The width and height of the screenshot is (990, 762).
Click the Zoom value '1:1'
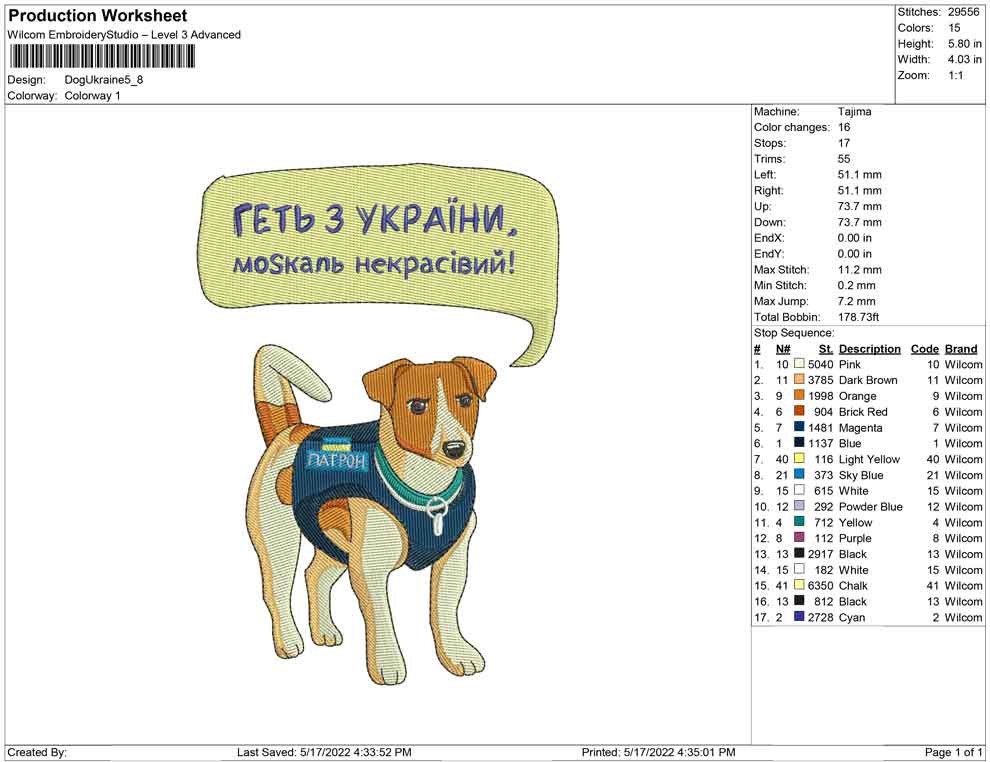tap(955, 75)
